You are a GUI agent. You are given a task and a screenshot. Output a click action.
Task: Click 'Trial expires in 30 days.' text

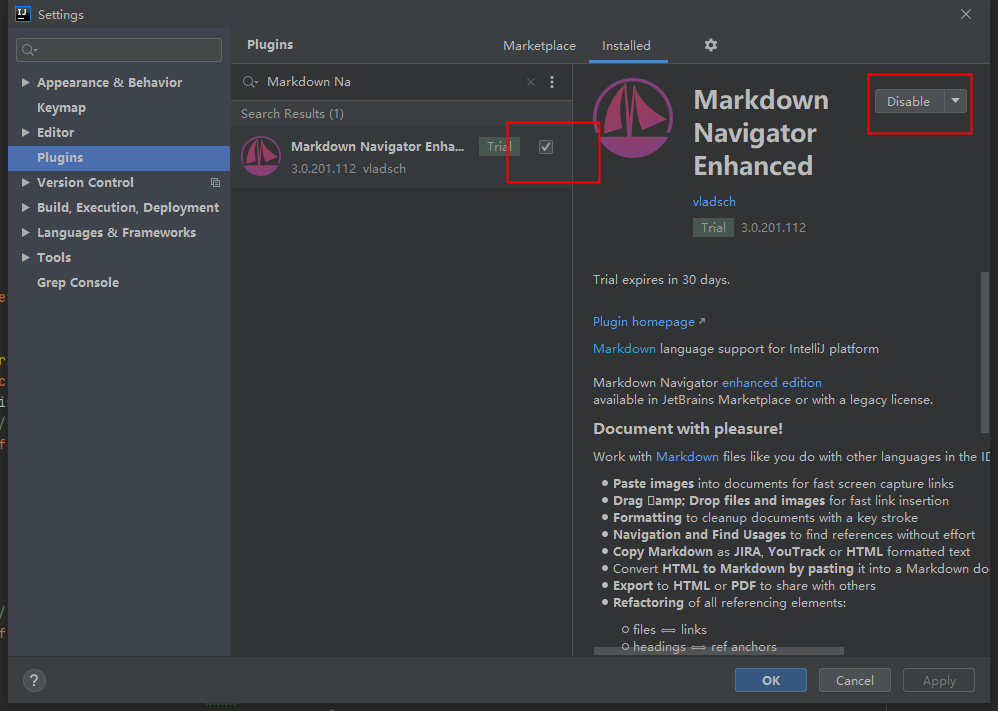click(661, 280)
